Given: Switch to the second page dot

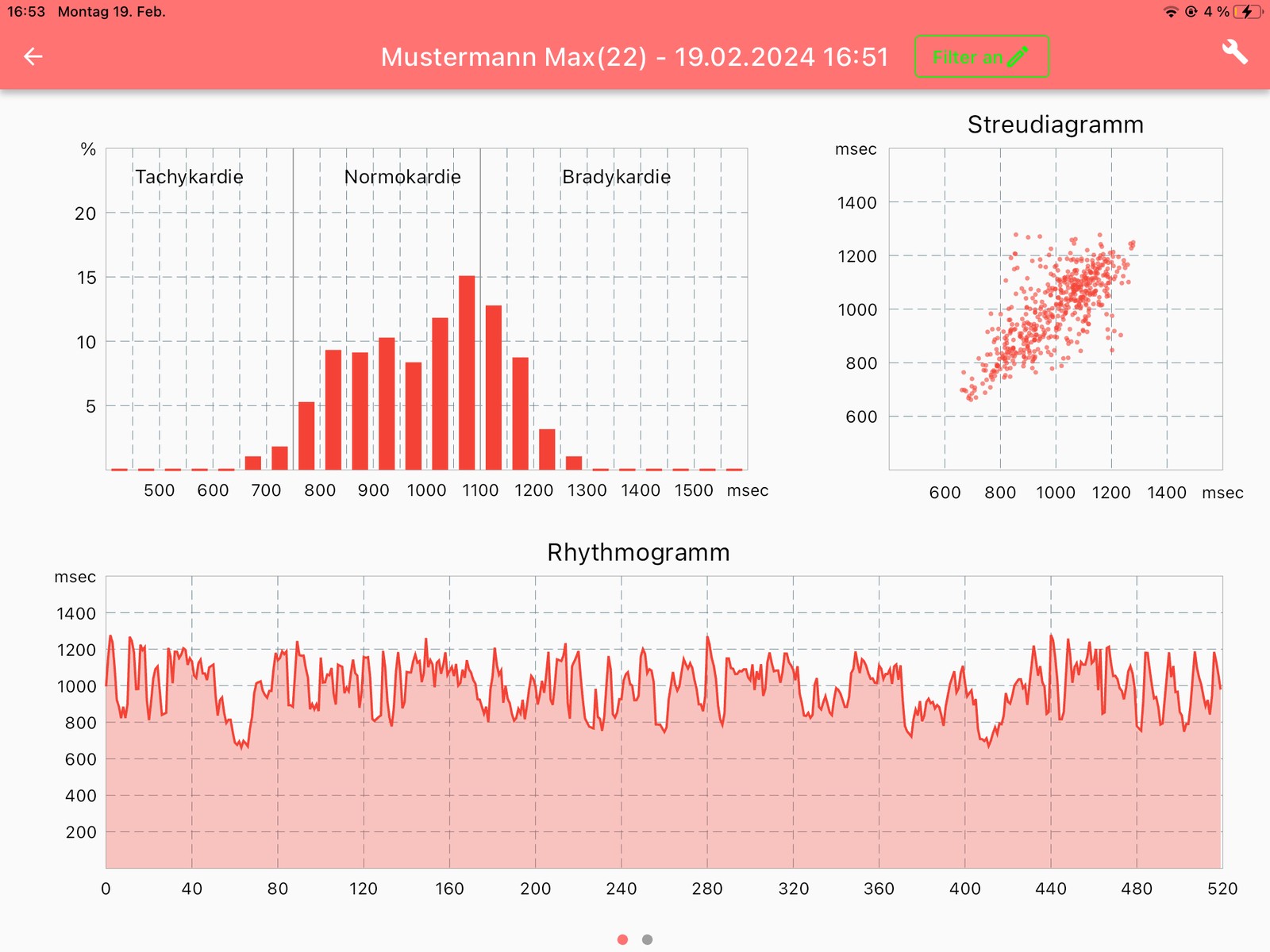Looking at the screenshot, I should pyautogui.click(x=648, y=939).
